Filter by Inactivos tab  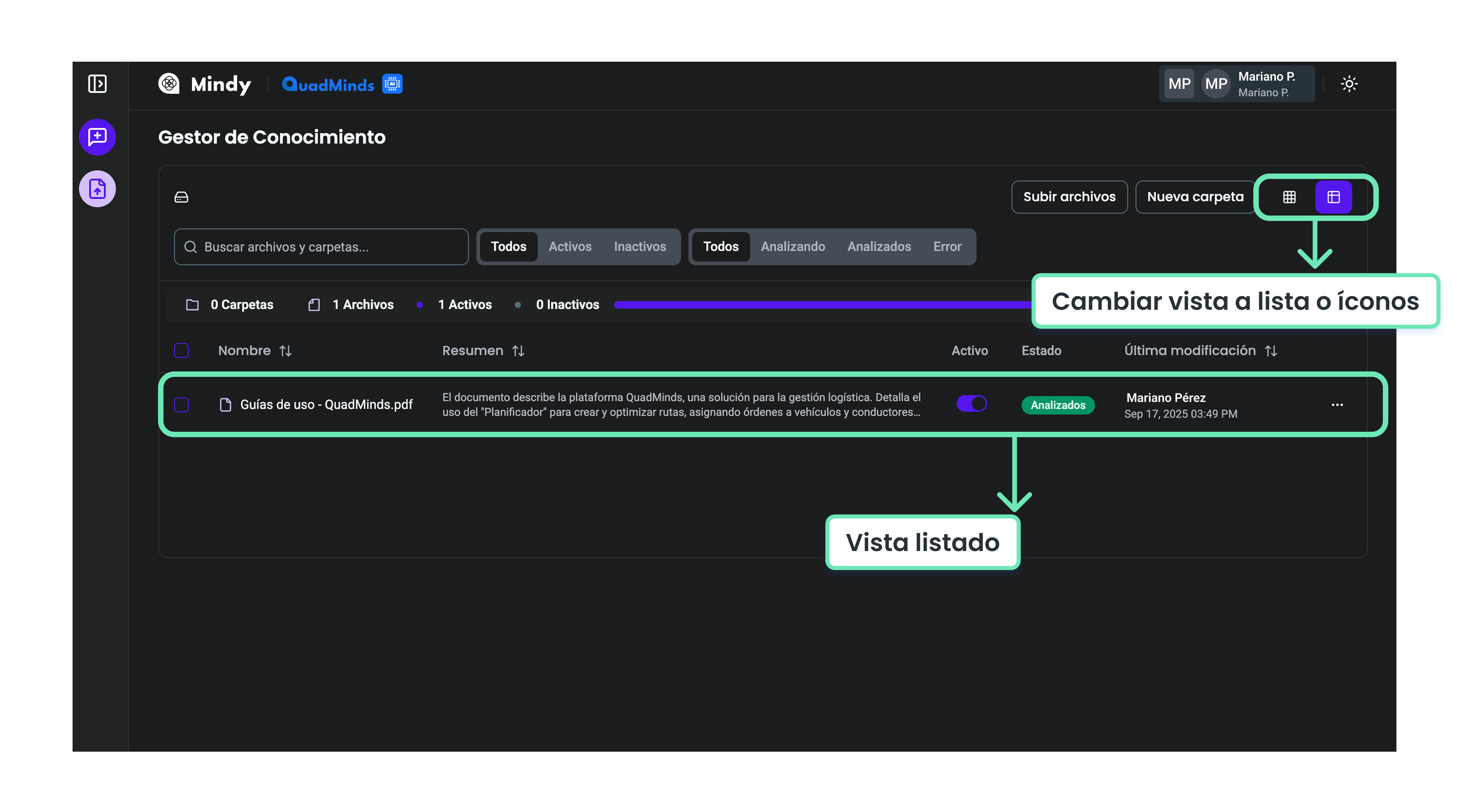tap(639, 247)
